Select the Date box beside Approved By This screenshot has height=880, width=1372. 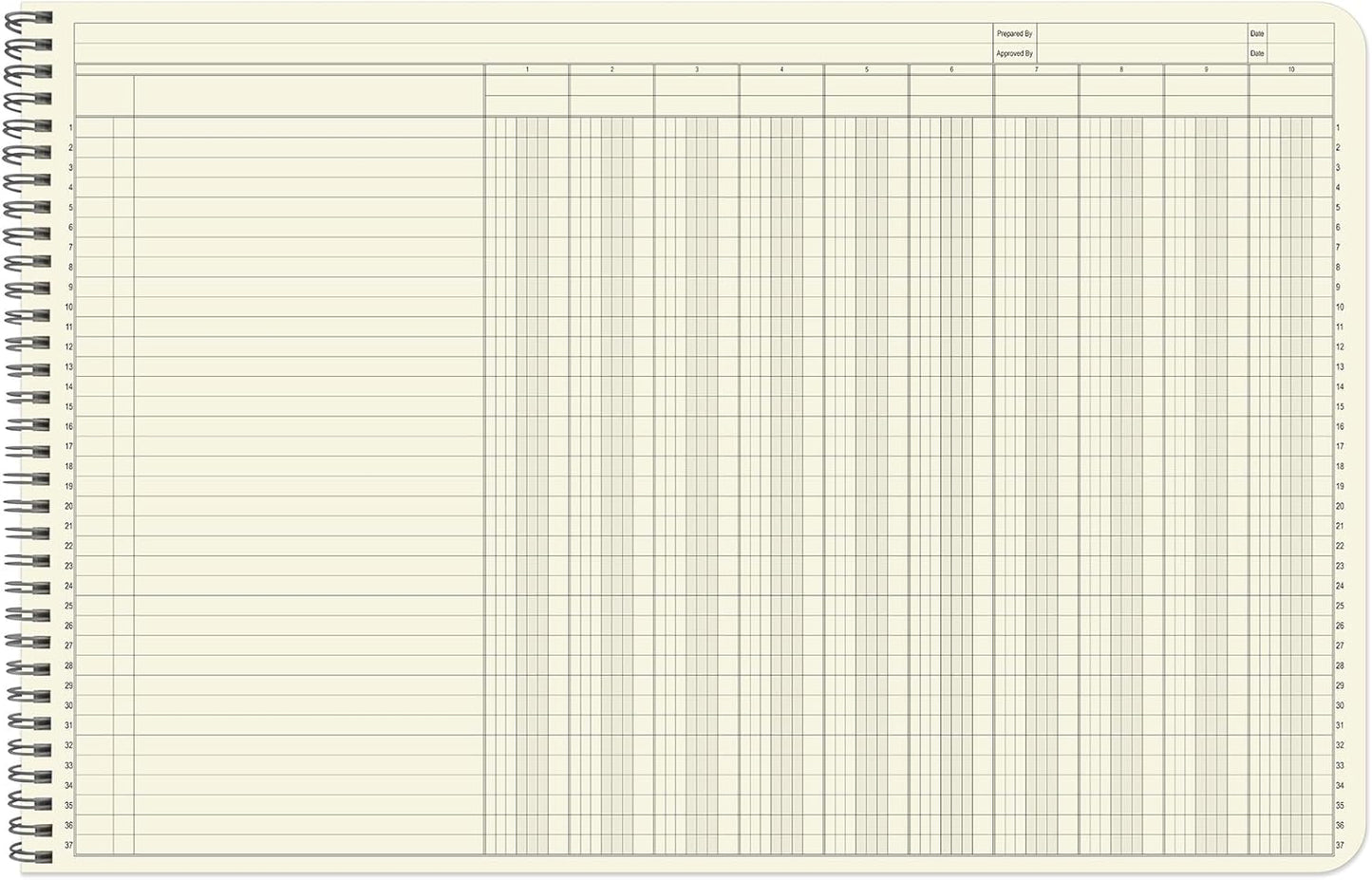tap(1257, 53)
